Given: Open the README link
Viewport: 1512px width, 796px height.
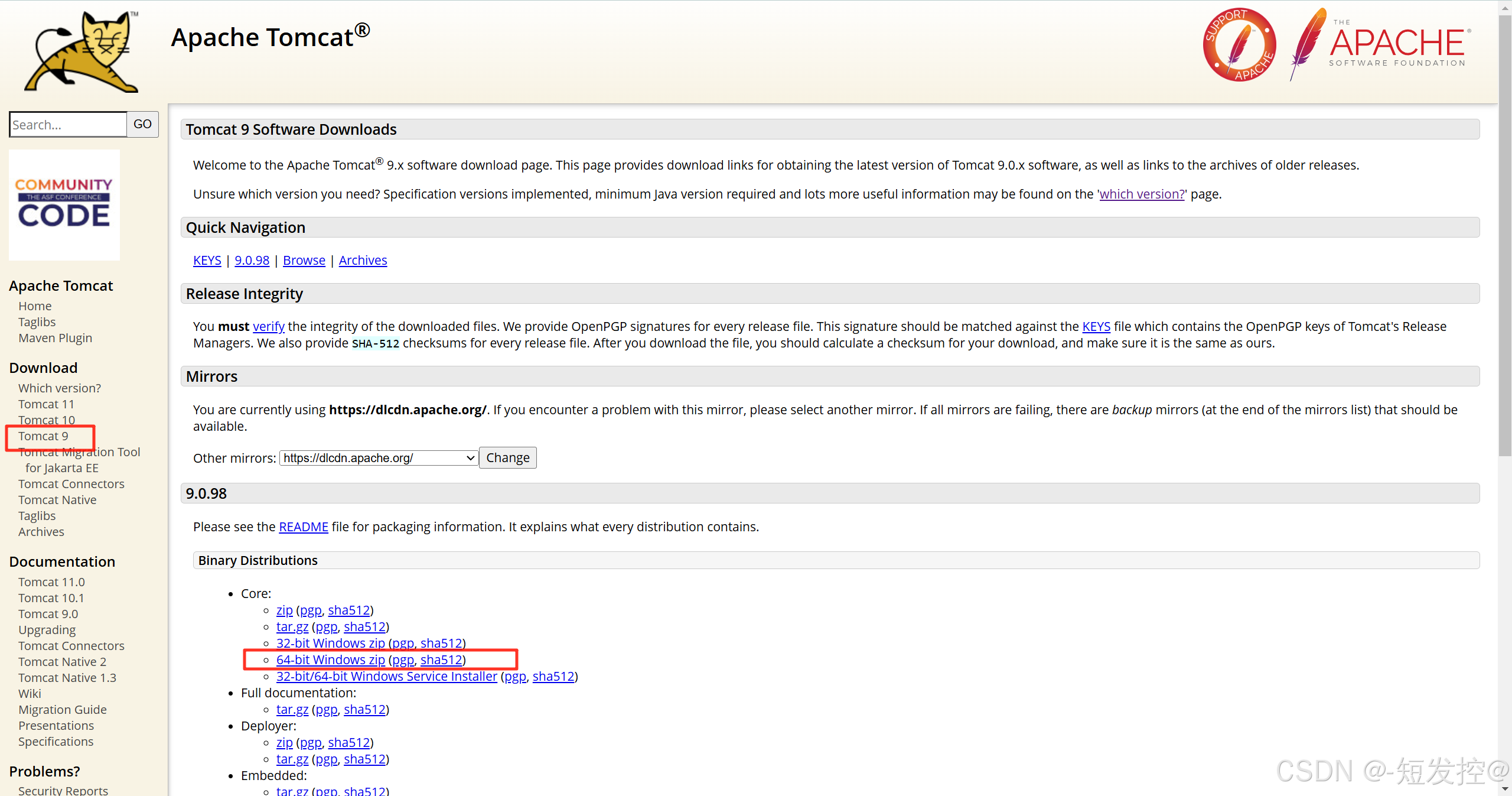Looking at the screenshot, I should [303, 527].
